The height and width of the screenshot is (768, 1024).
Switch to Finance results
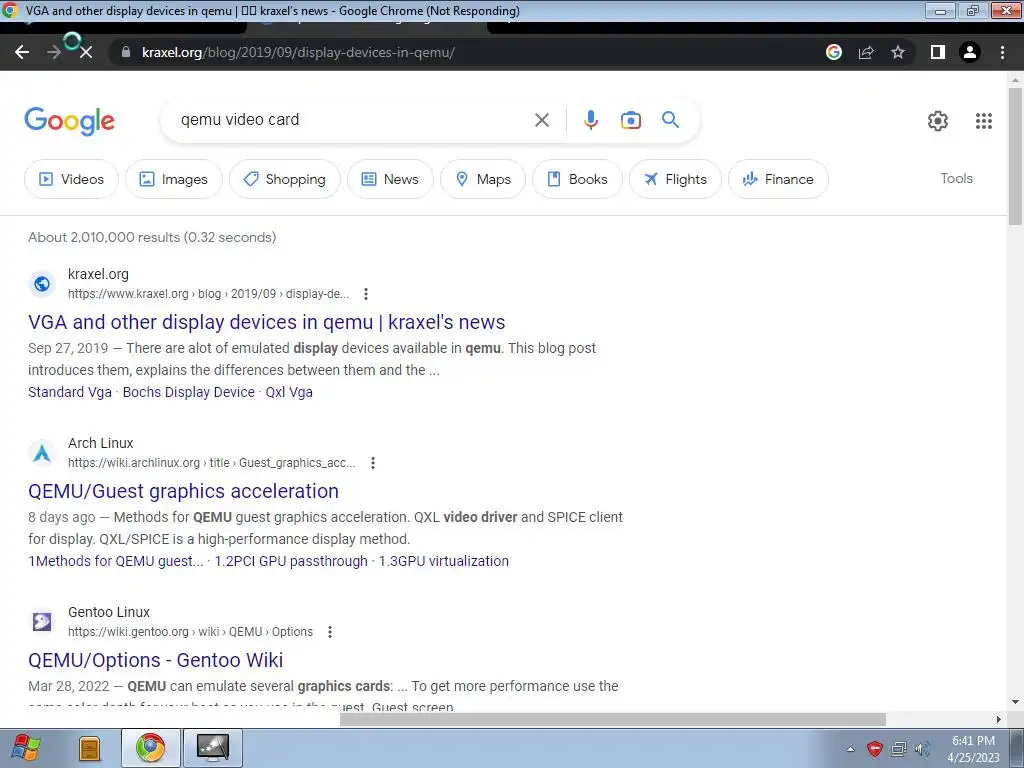coord(778,179)
